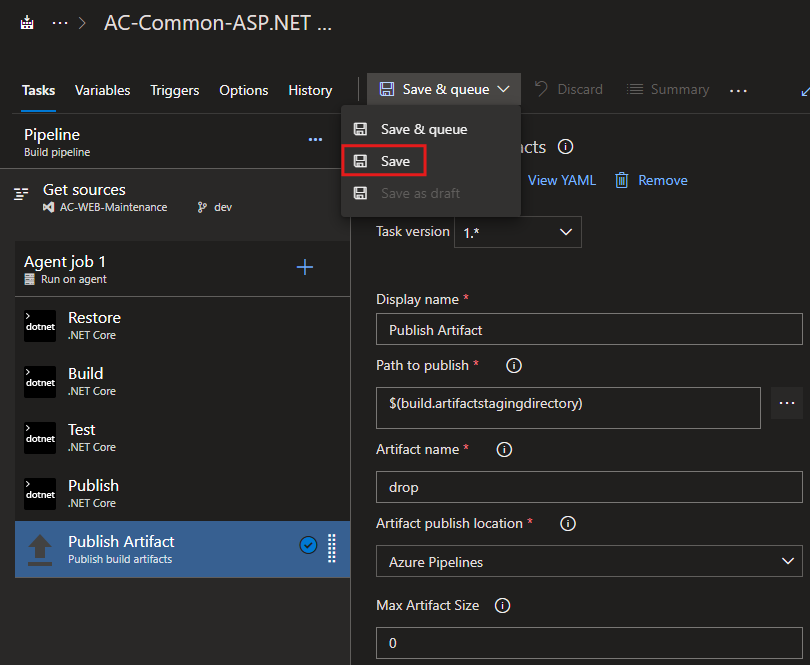This screenshot has height=665, width=810.
Task: Click the trash can icon next to Remove
Action: pos(621,180)
